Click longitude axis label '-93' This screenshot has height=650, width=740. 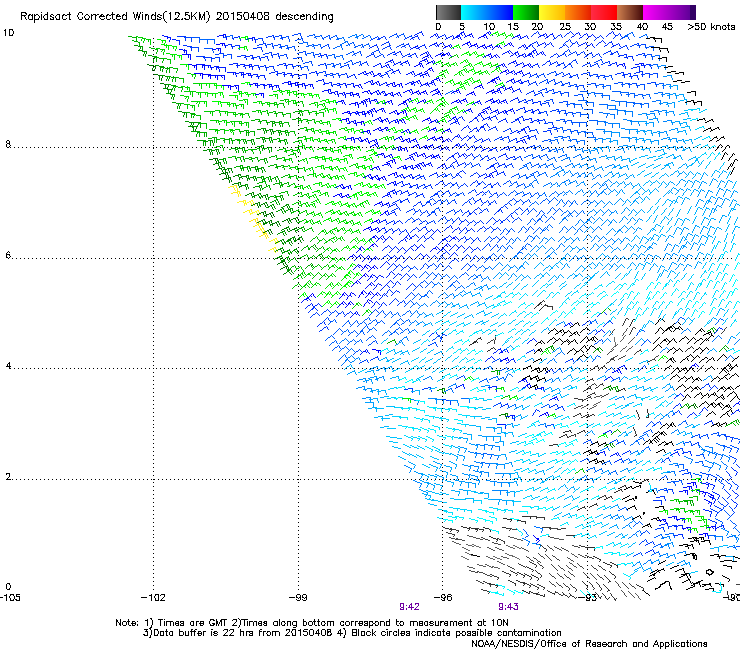(588, 598)
